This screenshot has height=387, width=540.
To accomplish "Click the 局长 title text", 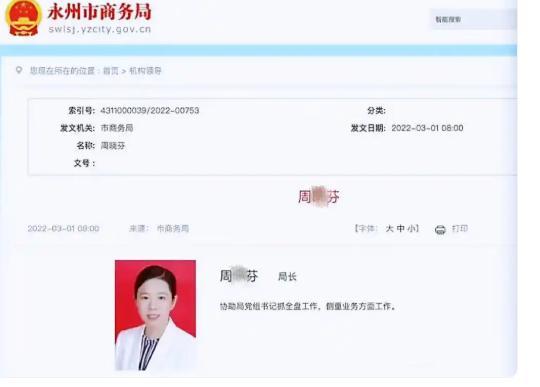I will (x=287, y=276).
